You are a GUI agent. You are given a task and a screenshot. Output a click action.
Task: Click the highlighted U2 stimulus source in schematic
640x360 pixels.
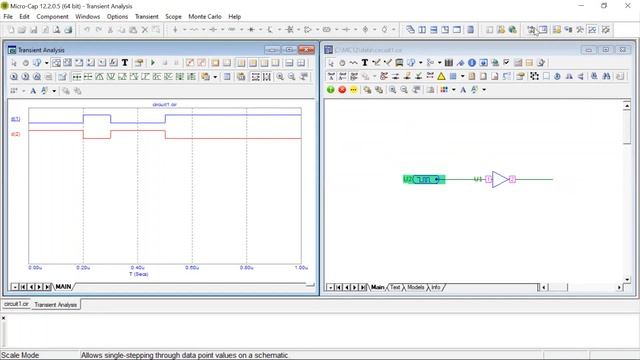[424, 180]
